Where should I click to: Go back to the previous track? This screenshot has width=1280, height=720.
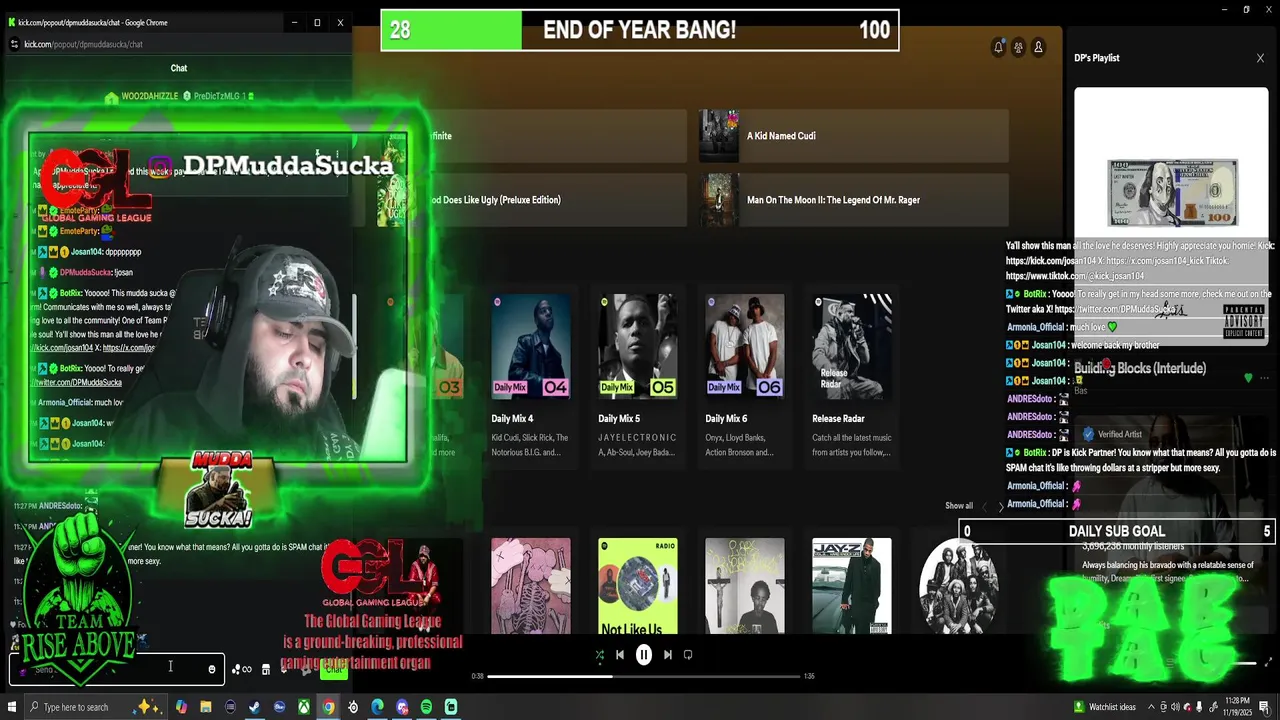pyautogui.click(x=620, y=655)
